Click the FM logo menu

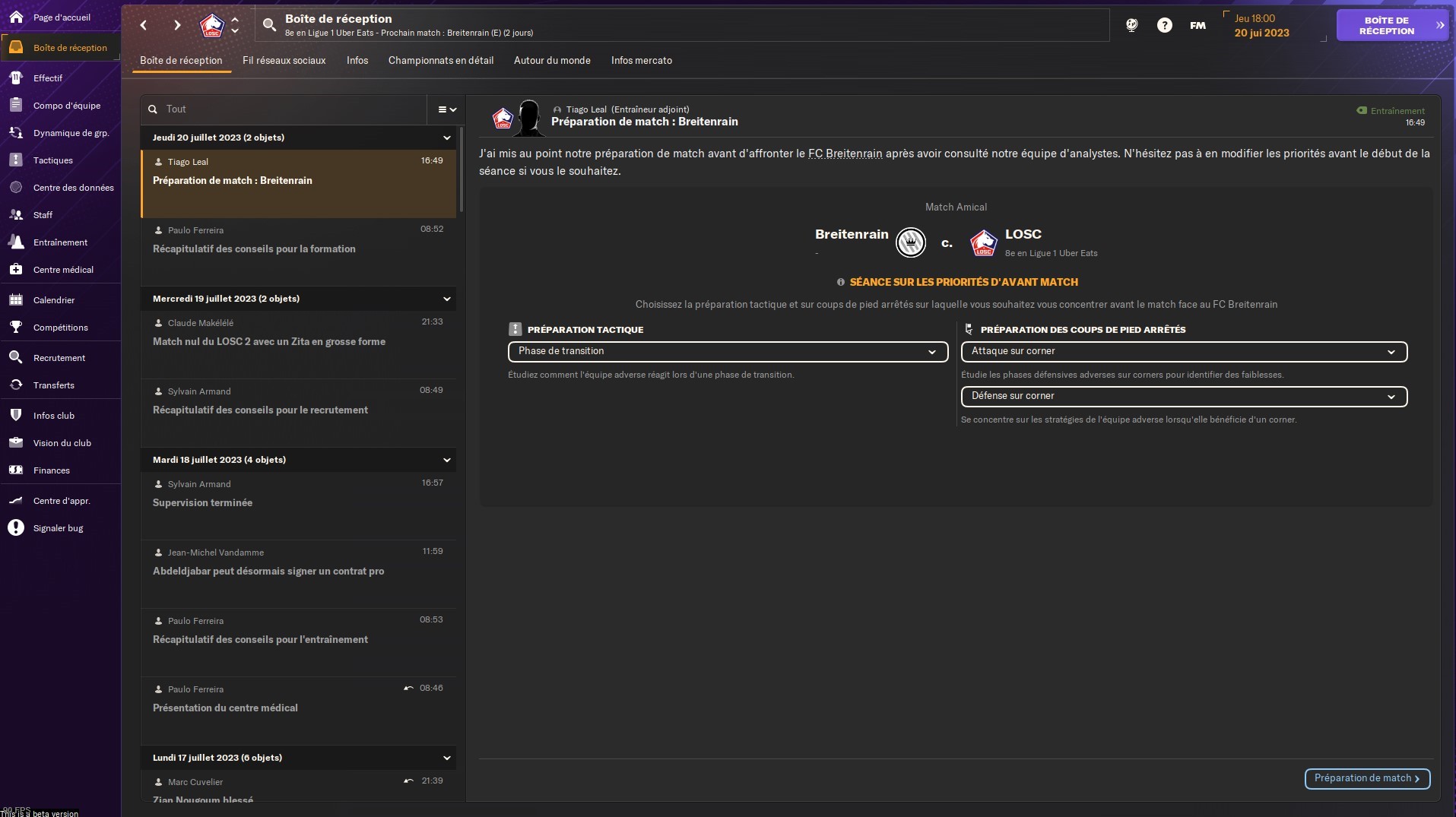(1197, 25)
